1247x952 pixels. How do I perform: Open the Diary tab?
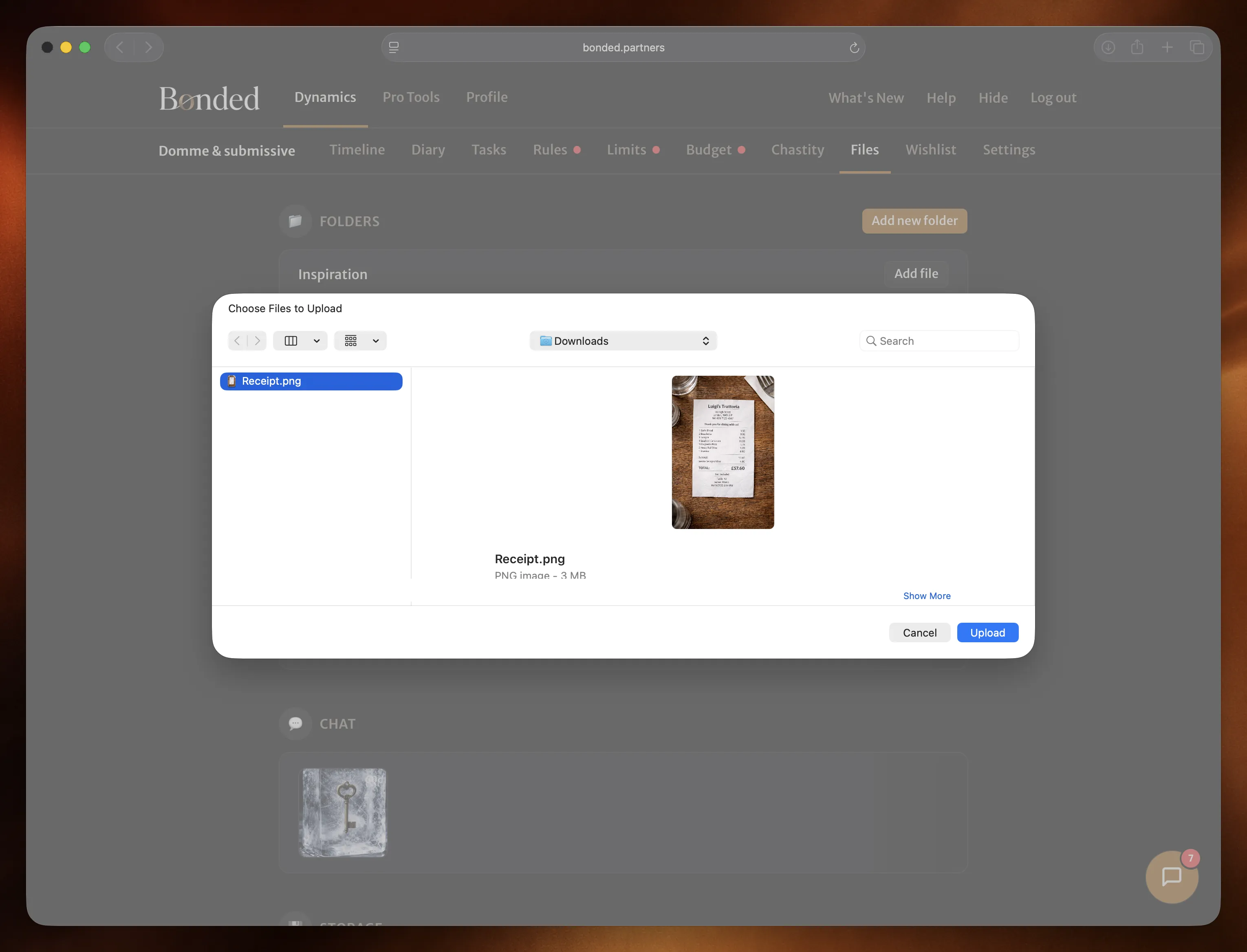tap(428, 150)
